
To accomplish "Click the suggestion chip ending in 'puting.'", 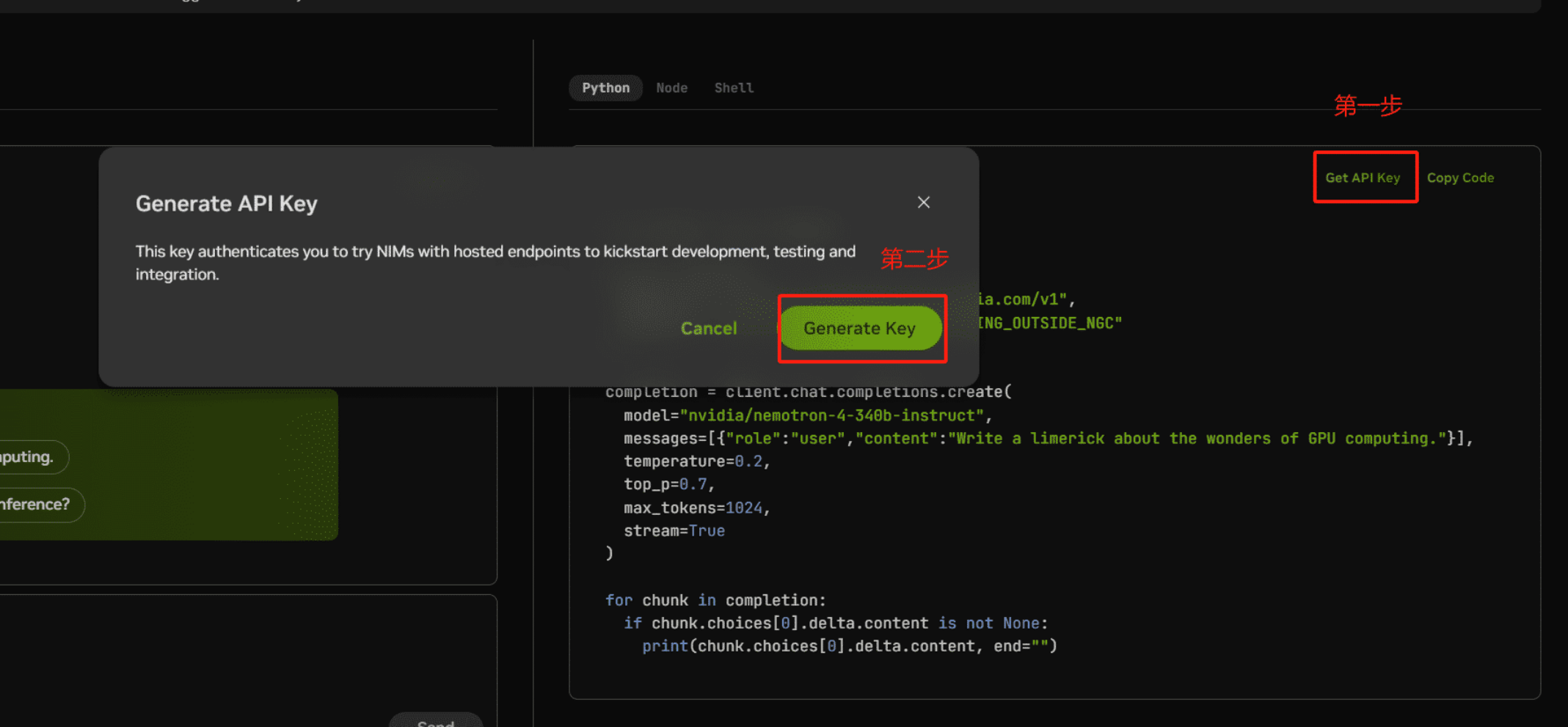I will coord(34,457).
